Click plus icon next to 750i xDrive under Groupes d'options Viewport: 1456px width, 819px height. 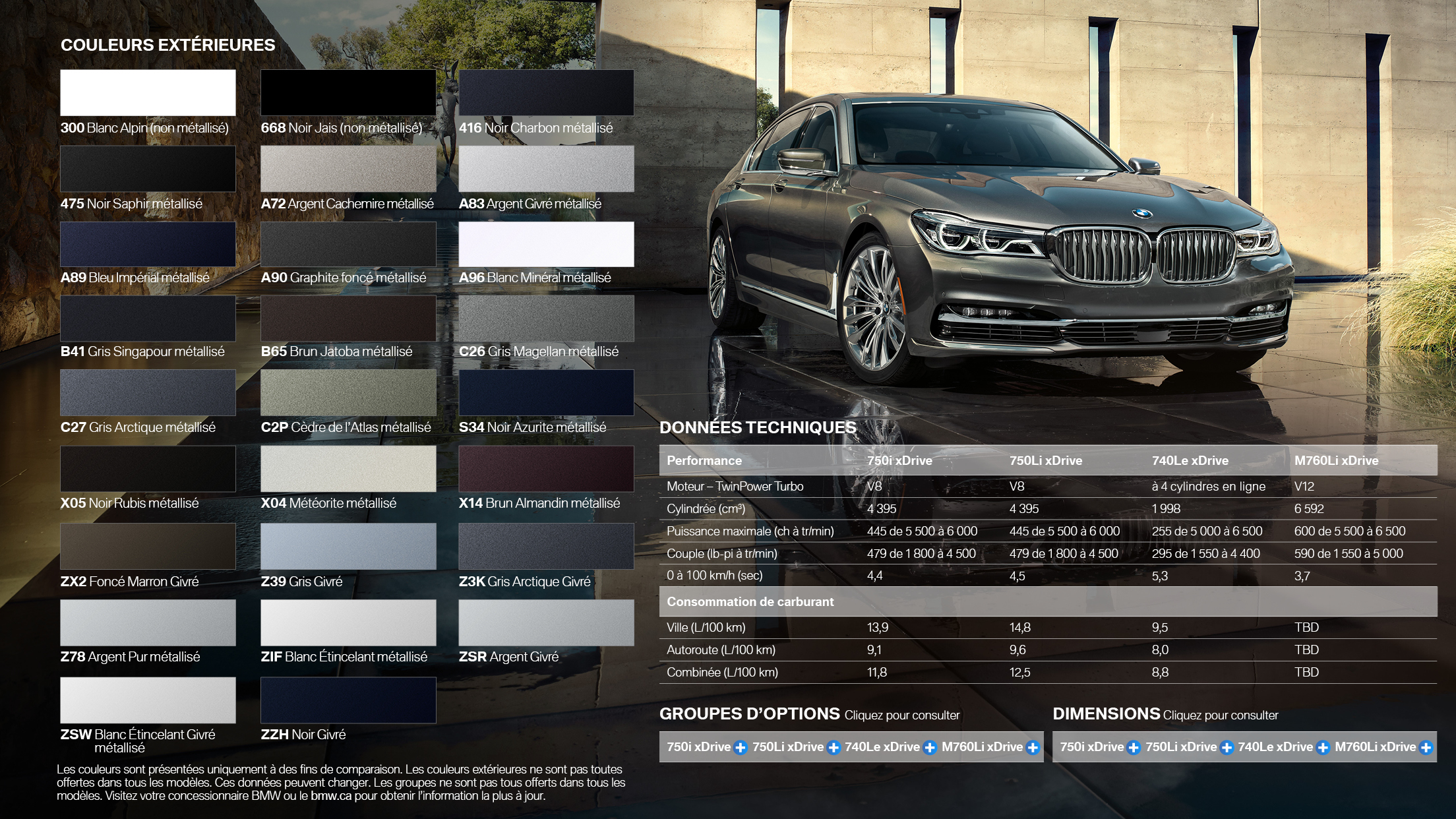741,747
